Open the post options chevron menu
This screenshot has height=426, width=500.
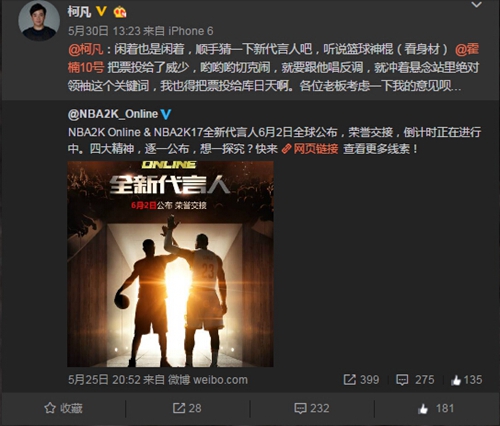[x=476, y=5]
